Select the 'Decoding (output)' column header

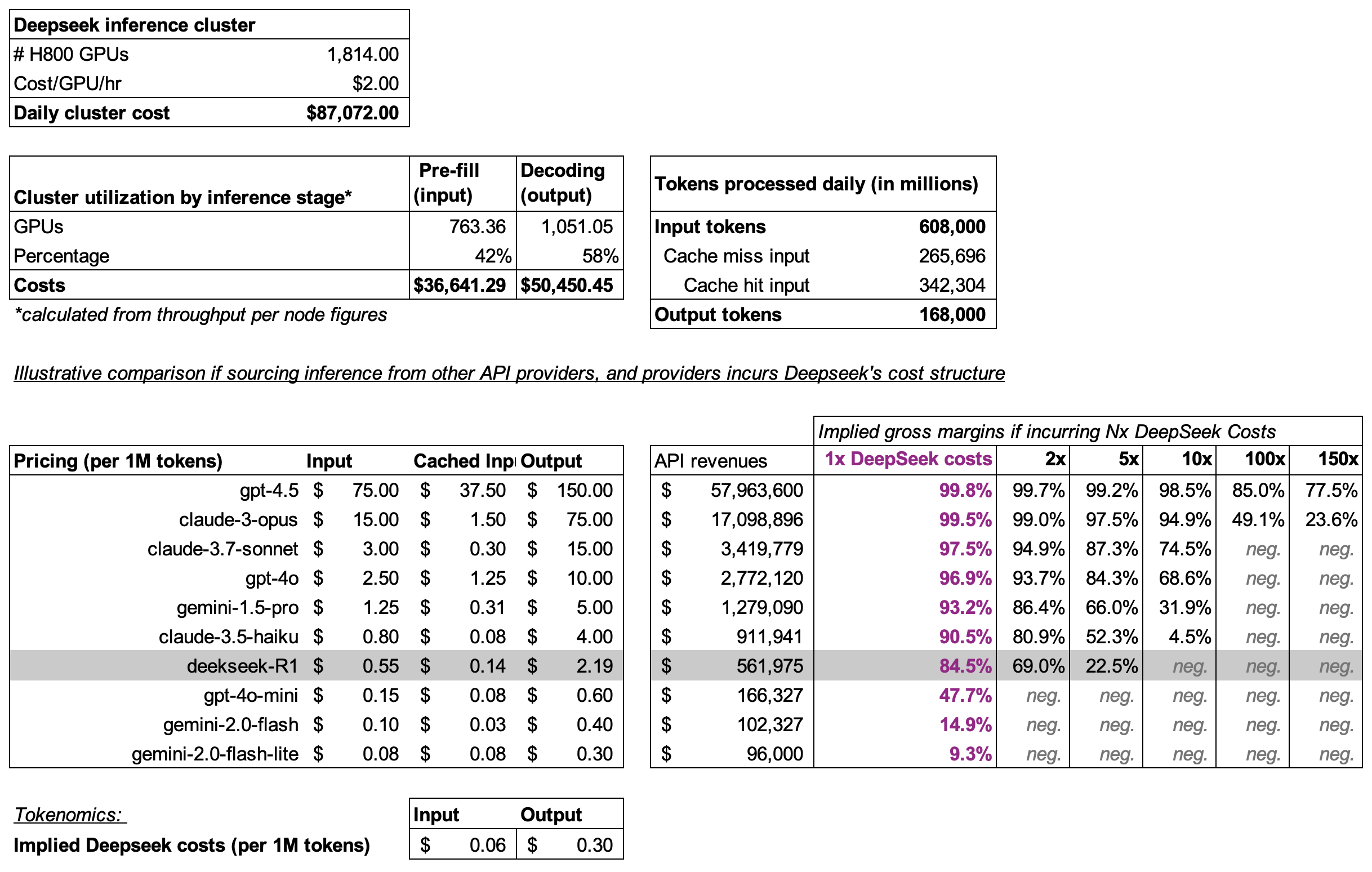click(x=562, y=183)
